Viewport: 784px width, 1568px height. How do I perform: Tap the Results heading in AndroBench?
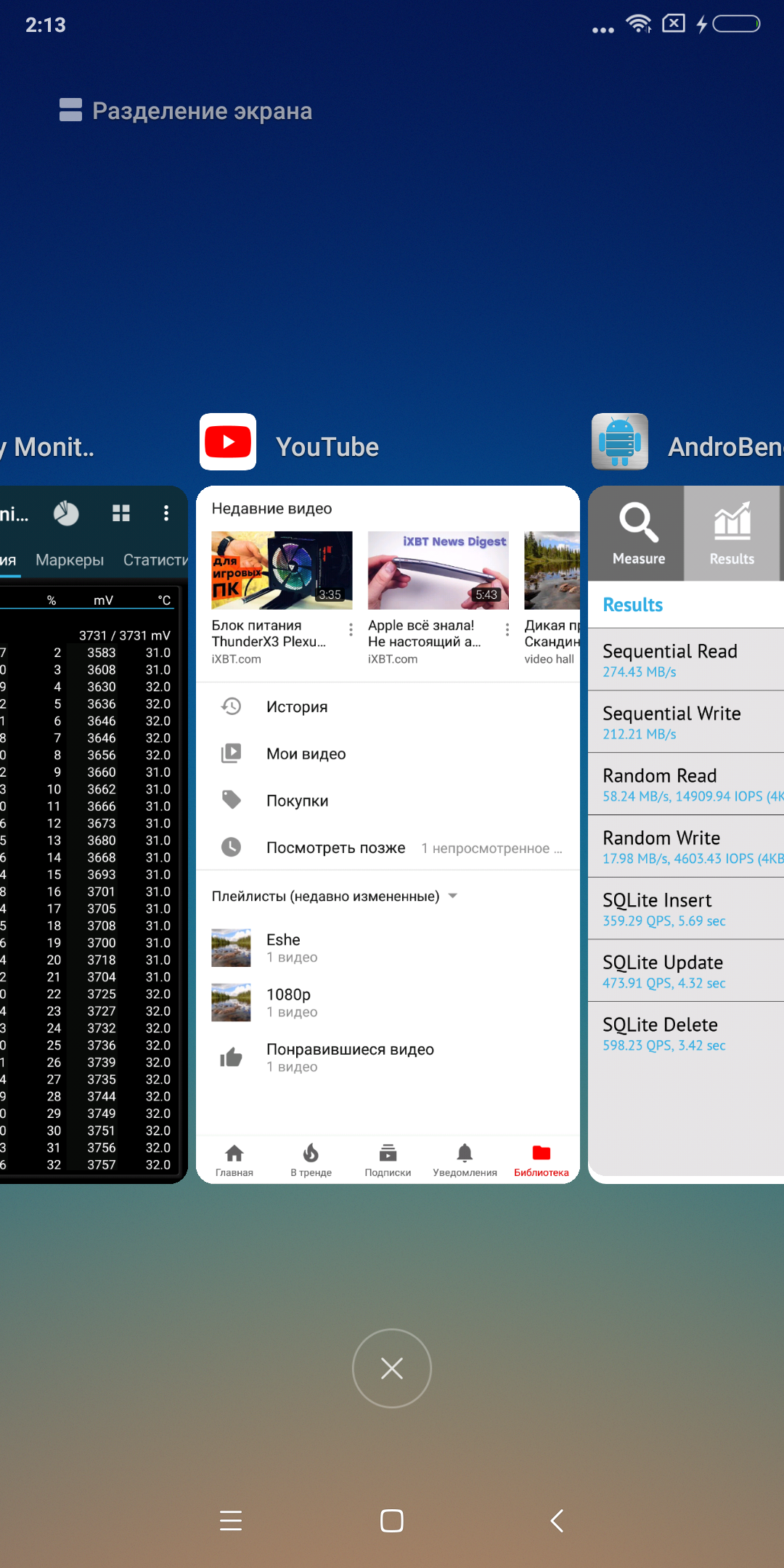pos(633,605)
